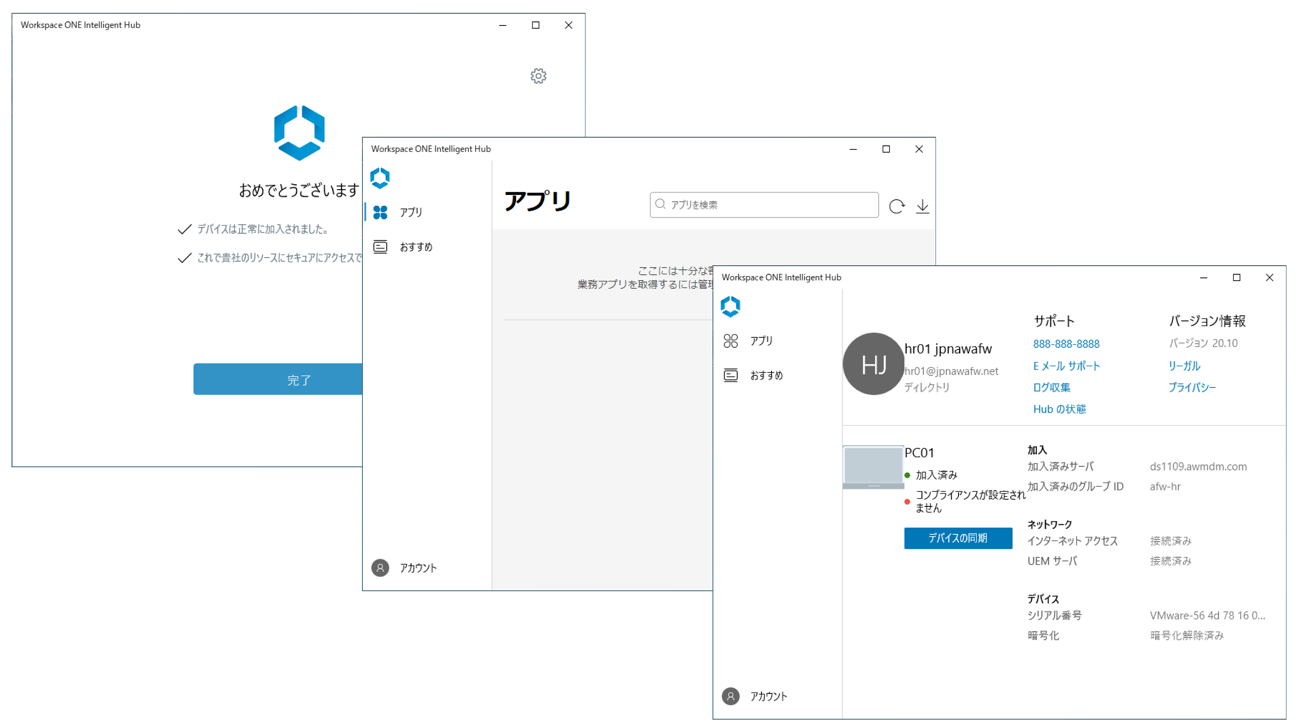Screen dimensions: 1298x728
Task: Open settings gear in back Hub window
Action: point(538,76)
